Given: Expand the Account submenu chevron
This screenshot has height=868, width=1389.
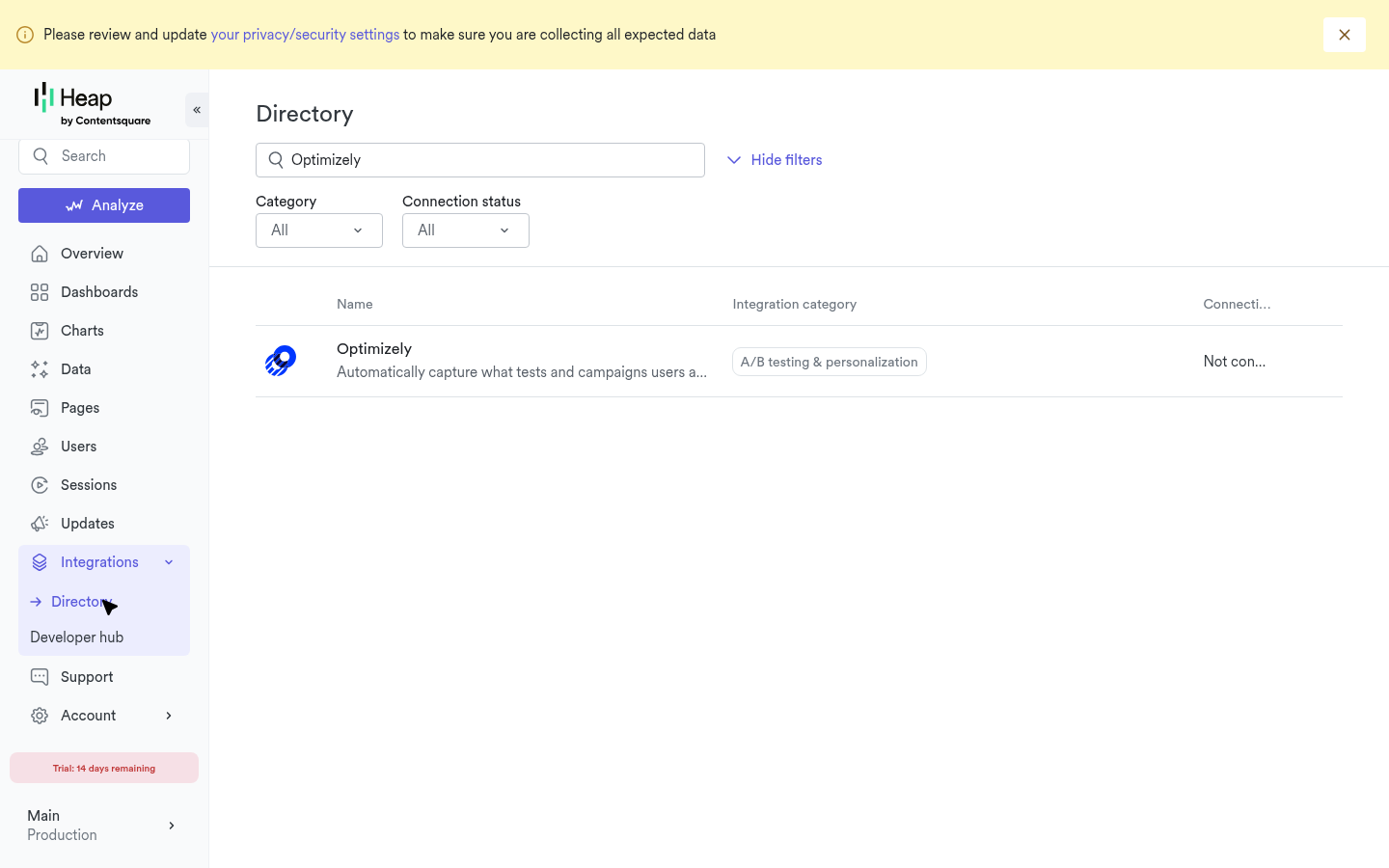Looking at the screenshot, I should 169,716.
